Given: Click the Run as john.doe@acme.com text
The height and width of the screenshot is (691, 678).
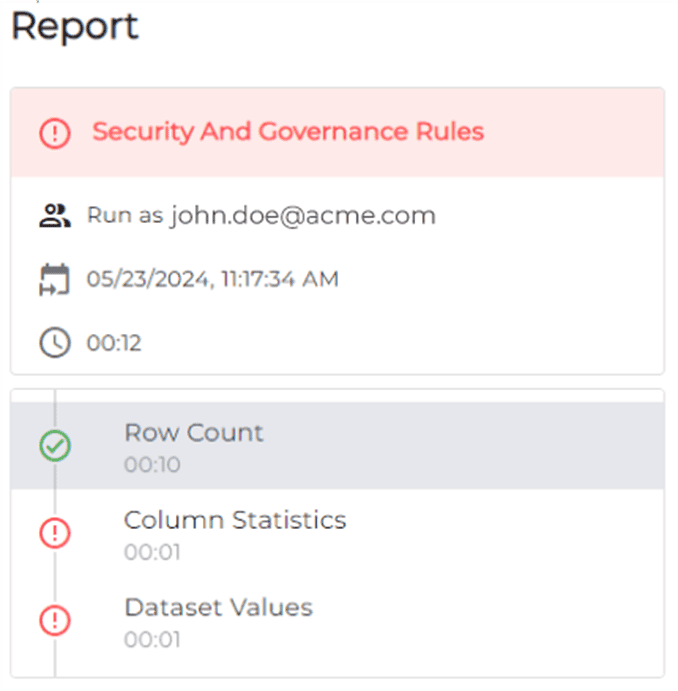Looking at the screenshot, I should (x=261, y=215).
